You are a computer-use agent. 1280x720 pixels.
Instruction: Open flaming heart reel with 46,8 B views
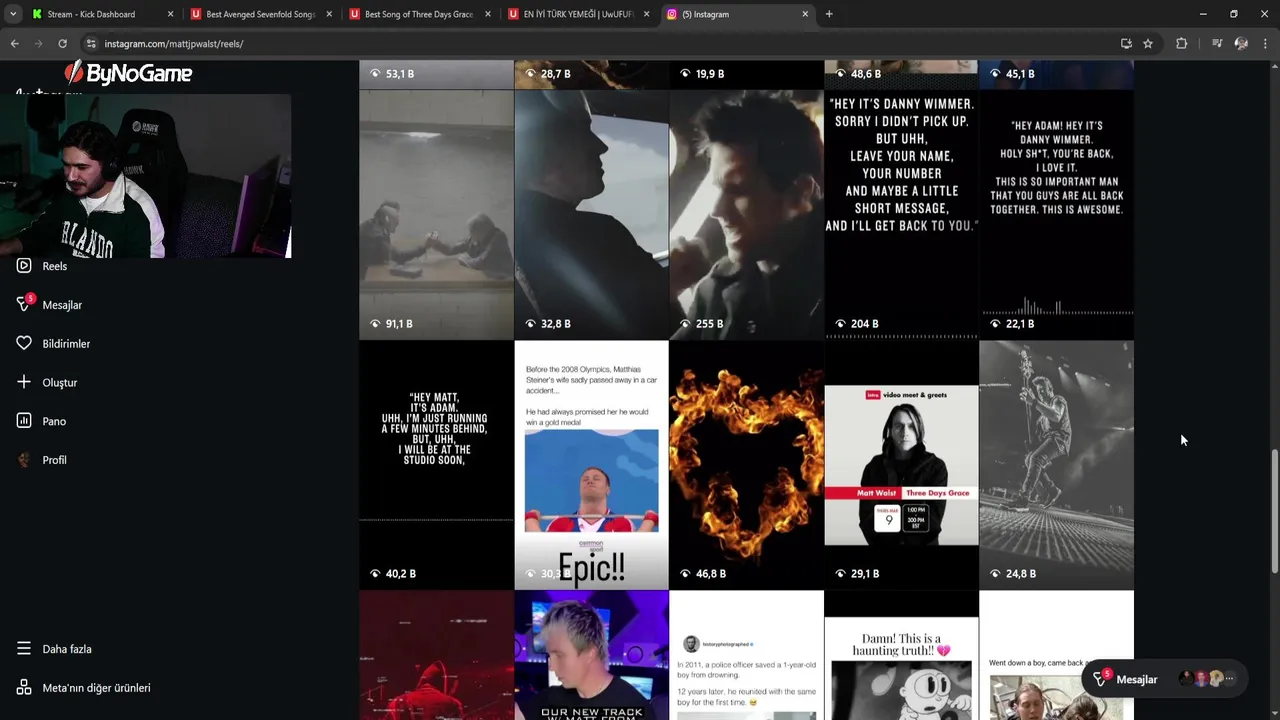point(746,465)
